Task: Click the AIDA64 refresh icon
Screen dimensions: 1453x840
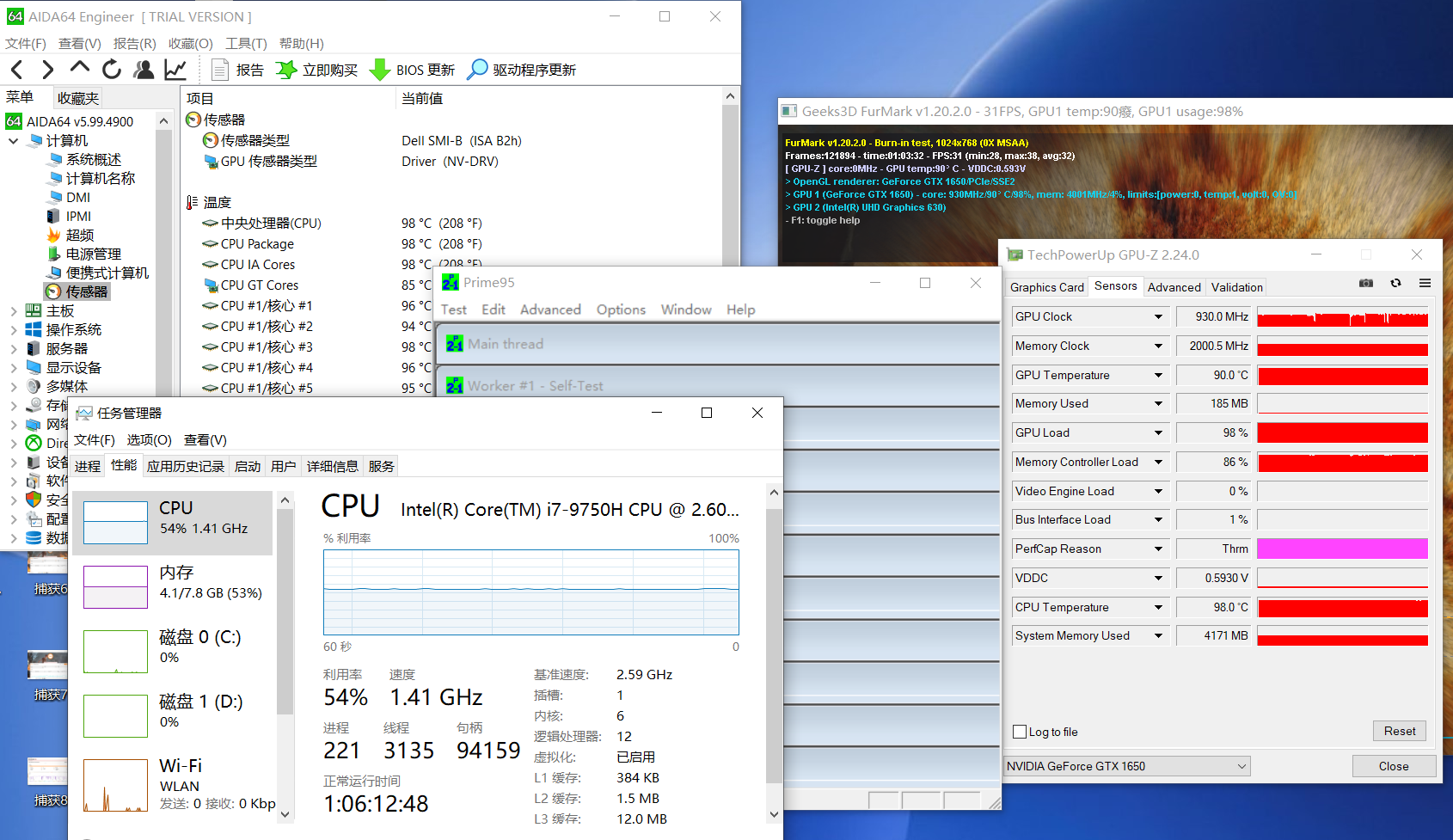Action: pyautogui.click(x=112, y=70)
